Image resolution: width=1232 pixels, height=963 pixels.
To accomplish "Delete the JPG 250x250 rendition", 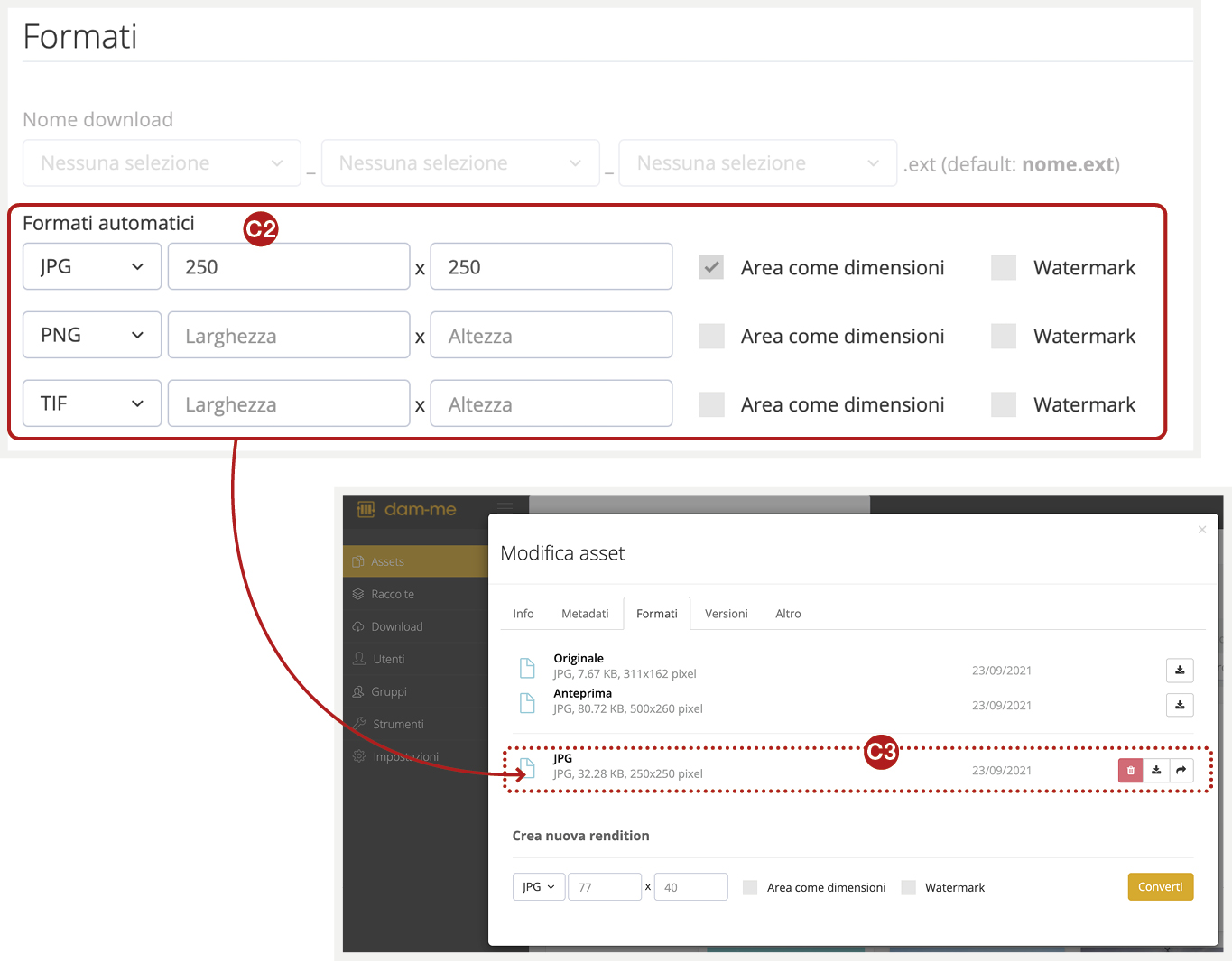I will 1130,770.
